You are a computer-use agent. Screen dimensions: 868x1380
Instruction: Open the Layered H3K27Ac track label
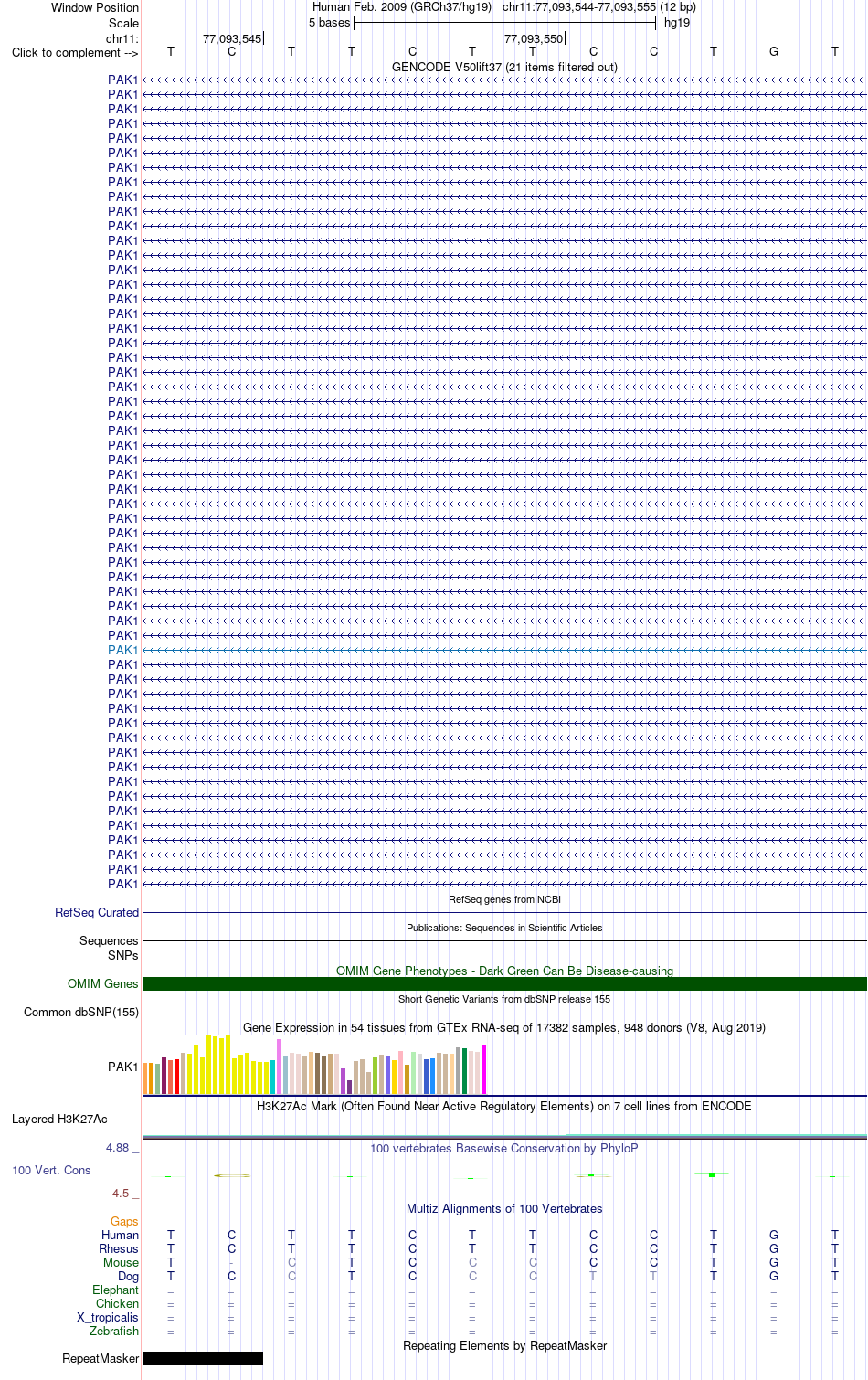(x=59, y=1119)
